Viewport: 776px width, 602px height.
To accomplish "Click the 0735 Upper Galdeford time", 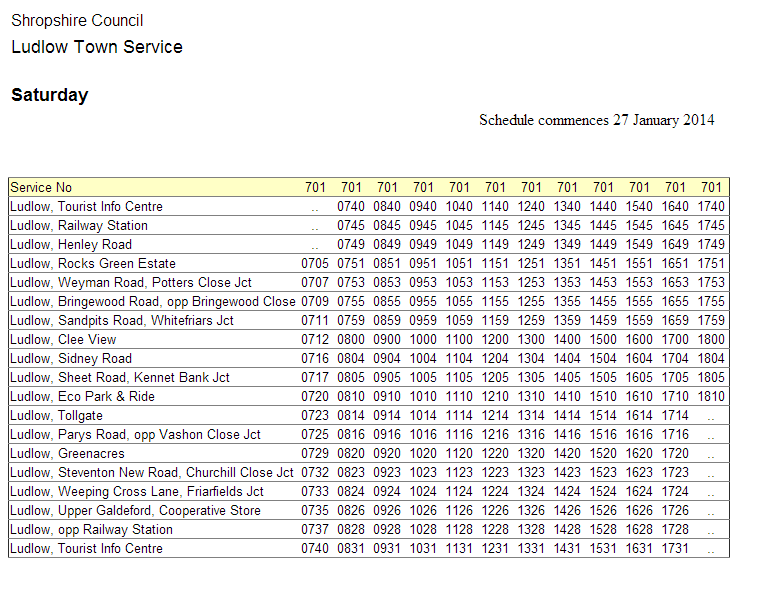I will 315,511.
